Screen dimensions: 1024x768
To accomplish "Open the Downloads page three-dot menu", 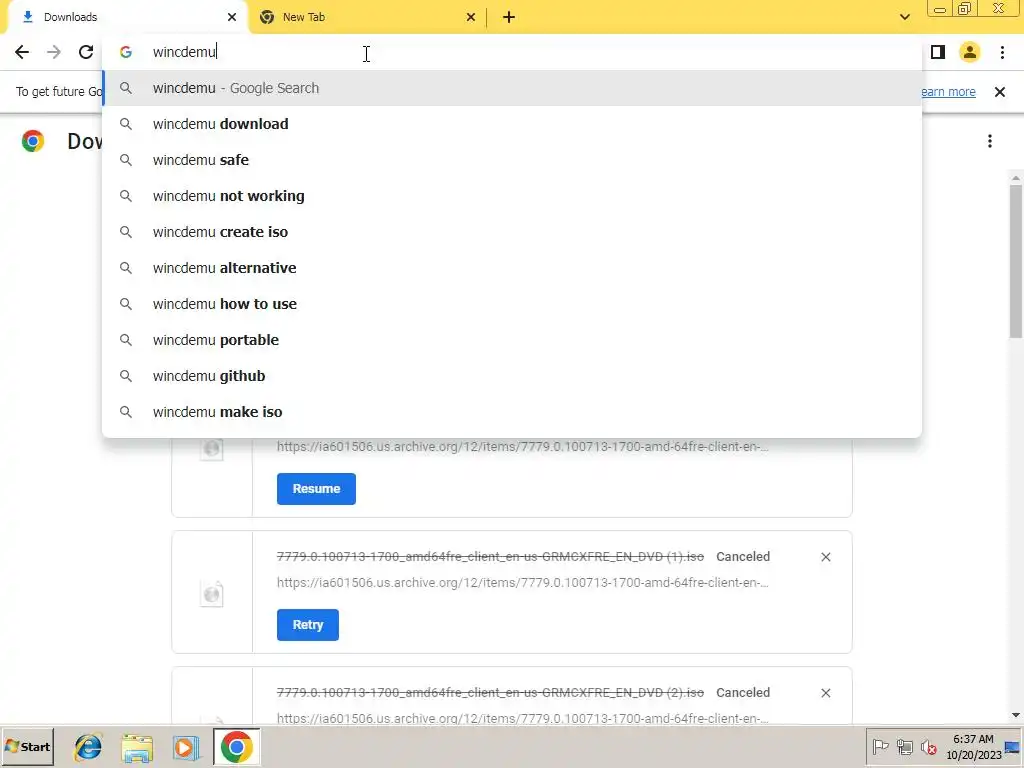I will coord(990,141).
